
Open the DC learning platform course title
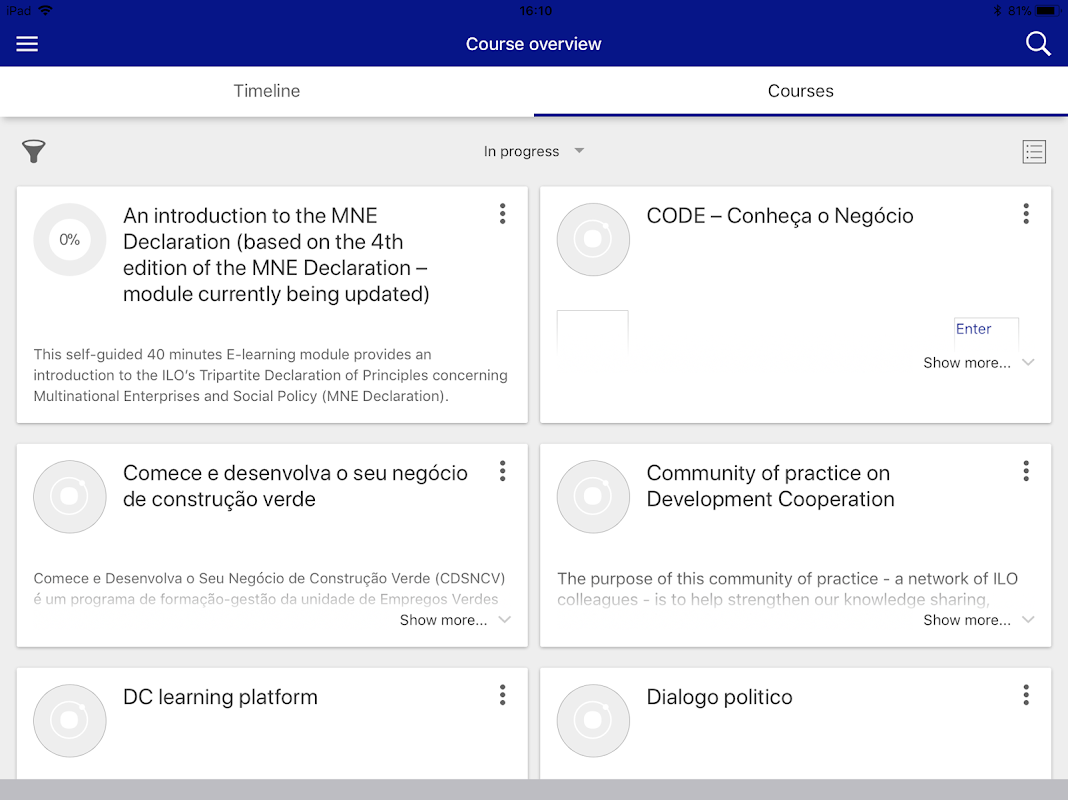(220, 698)
